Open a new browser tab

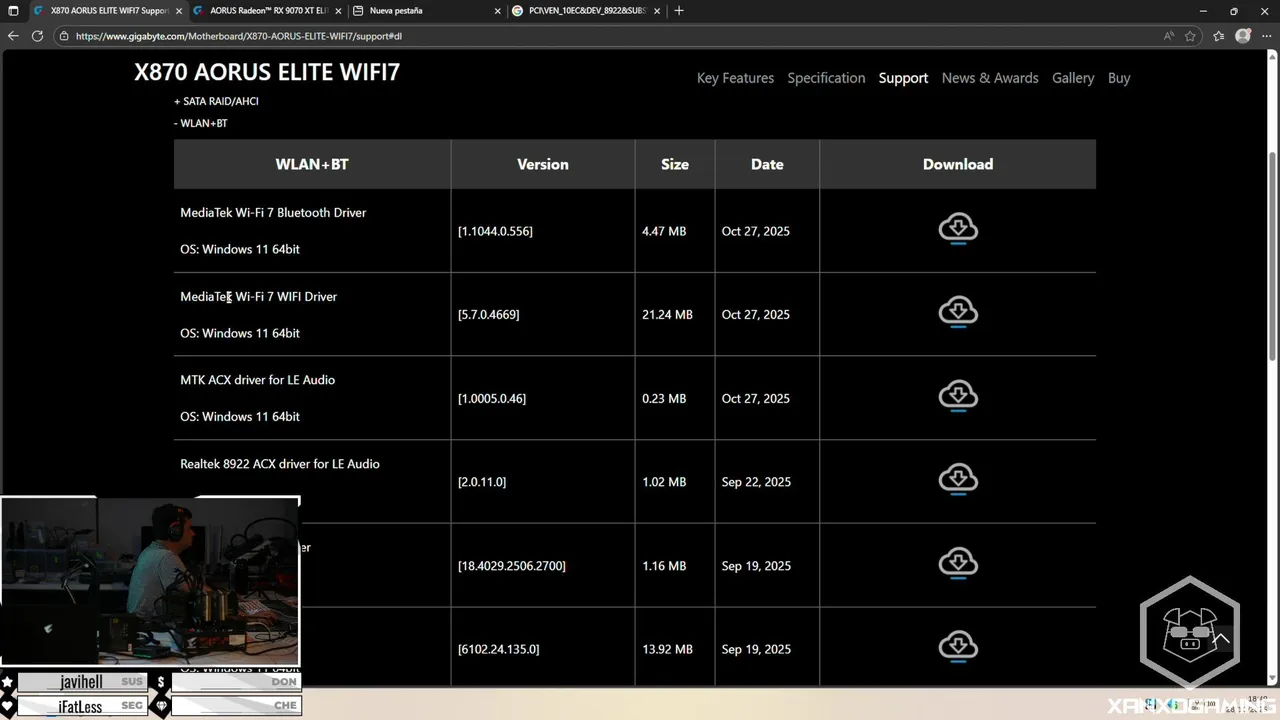(679, 10)
